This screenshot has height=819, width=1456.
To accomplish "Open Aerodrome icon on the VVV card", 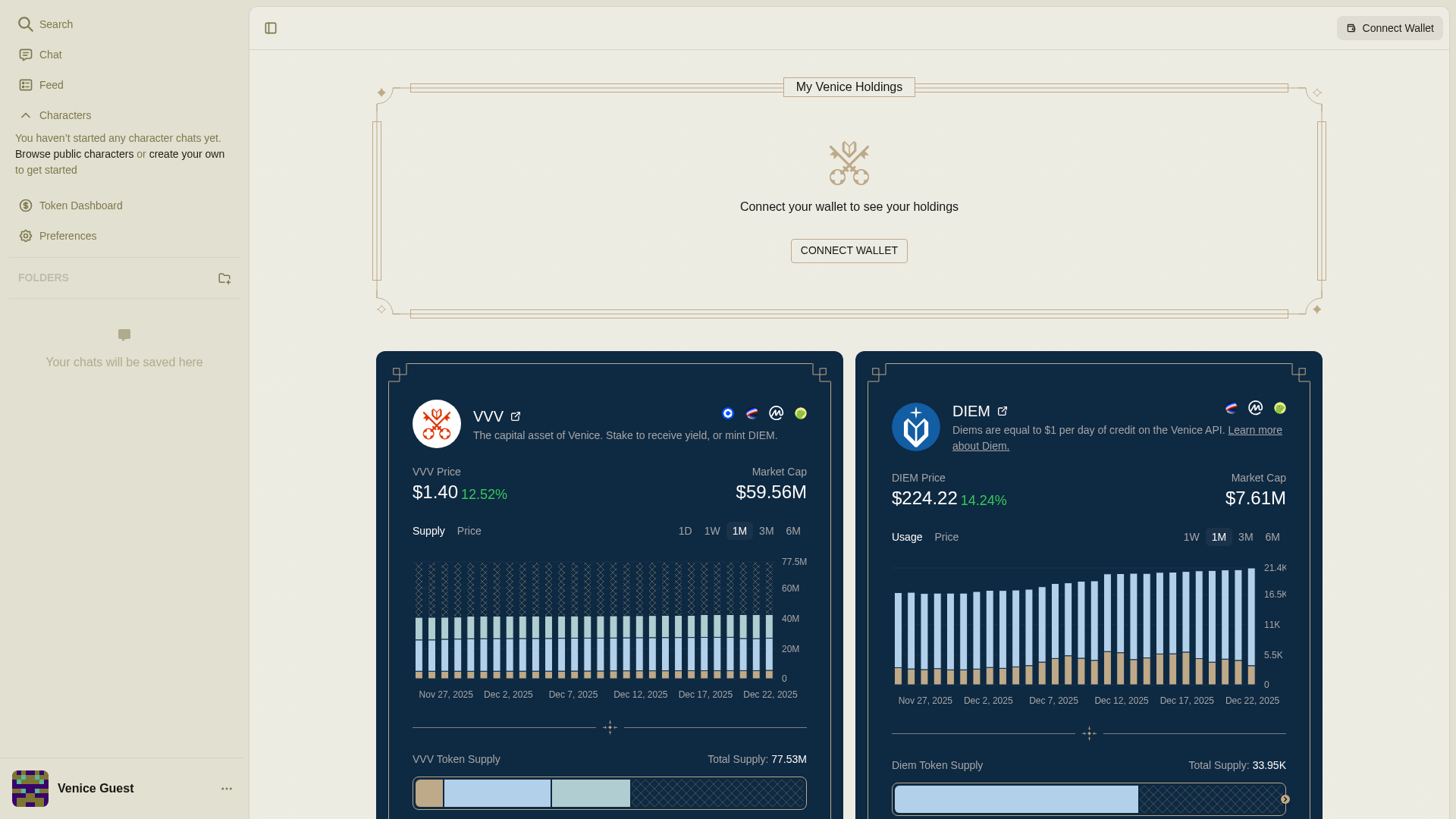I will tap(752, 413).
